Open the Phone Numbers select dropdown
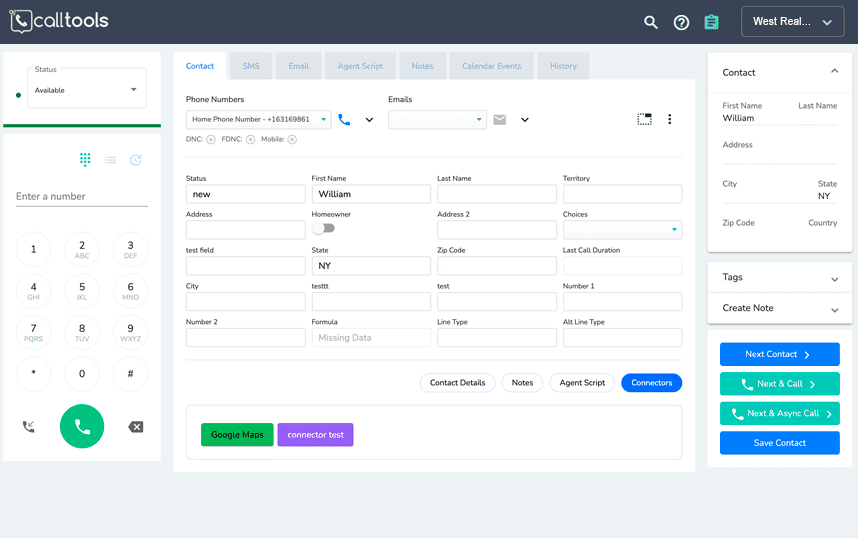The height and width of the screenshot is (538, 858). pos(259,119)
